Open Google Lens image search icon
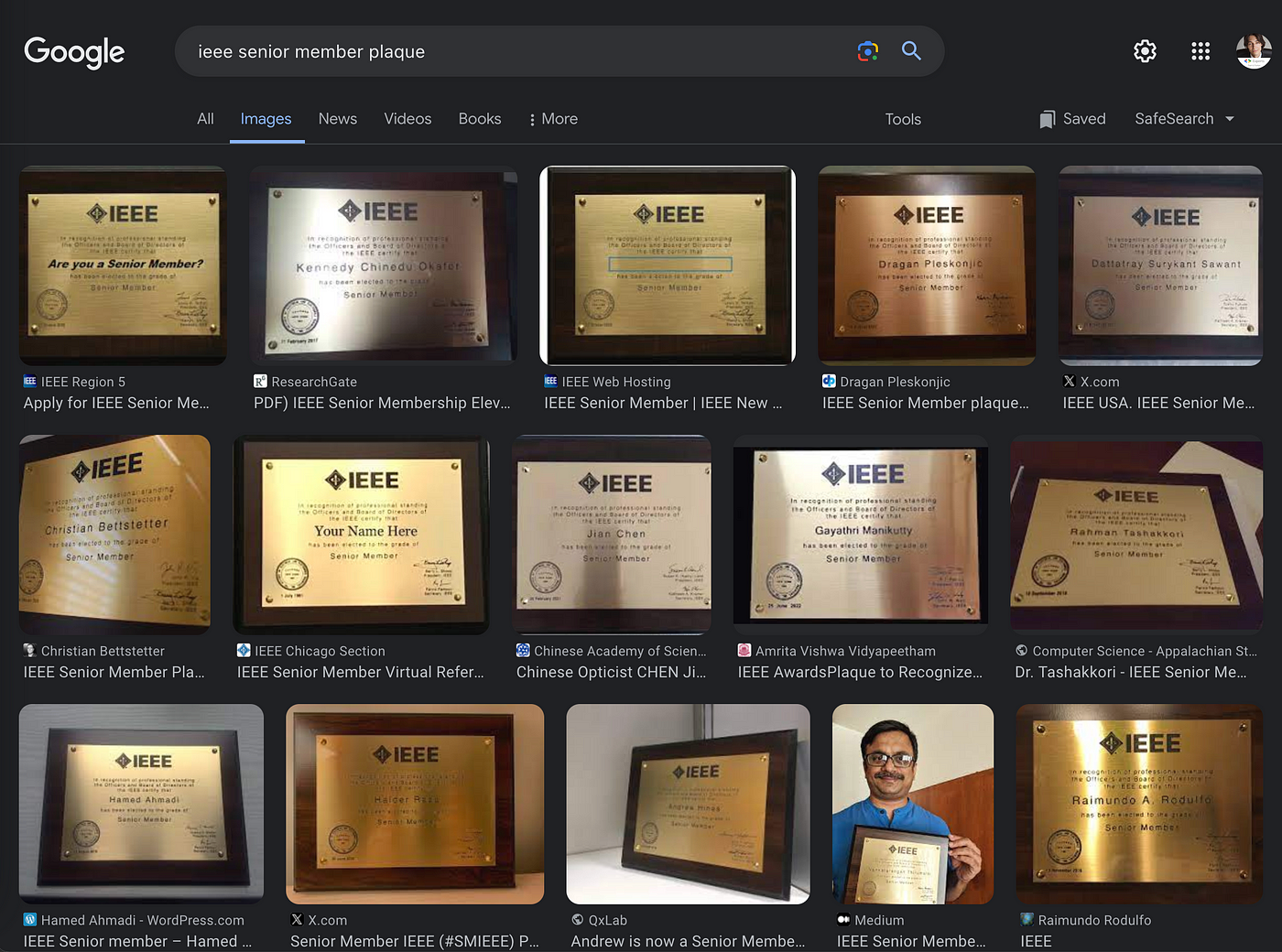This screenshot has height=952, width=1282. [x=868, y=51]
